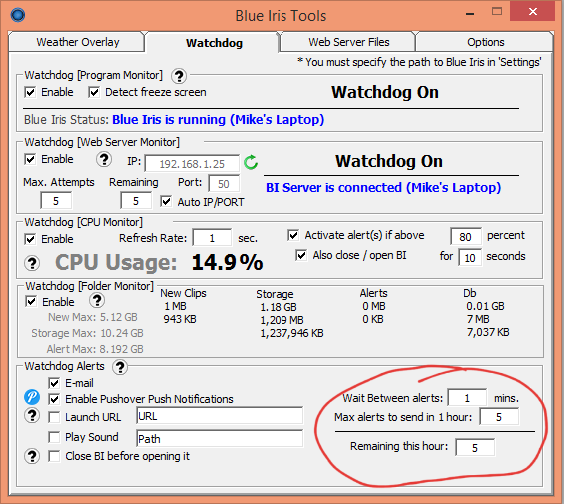The height and width of the screenshot is (504, 564).
Task: Open help icon next to Launch URL
Action: point(32,416)
